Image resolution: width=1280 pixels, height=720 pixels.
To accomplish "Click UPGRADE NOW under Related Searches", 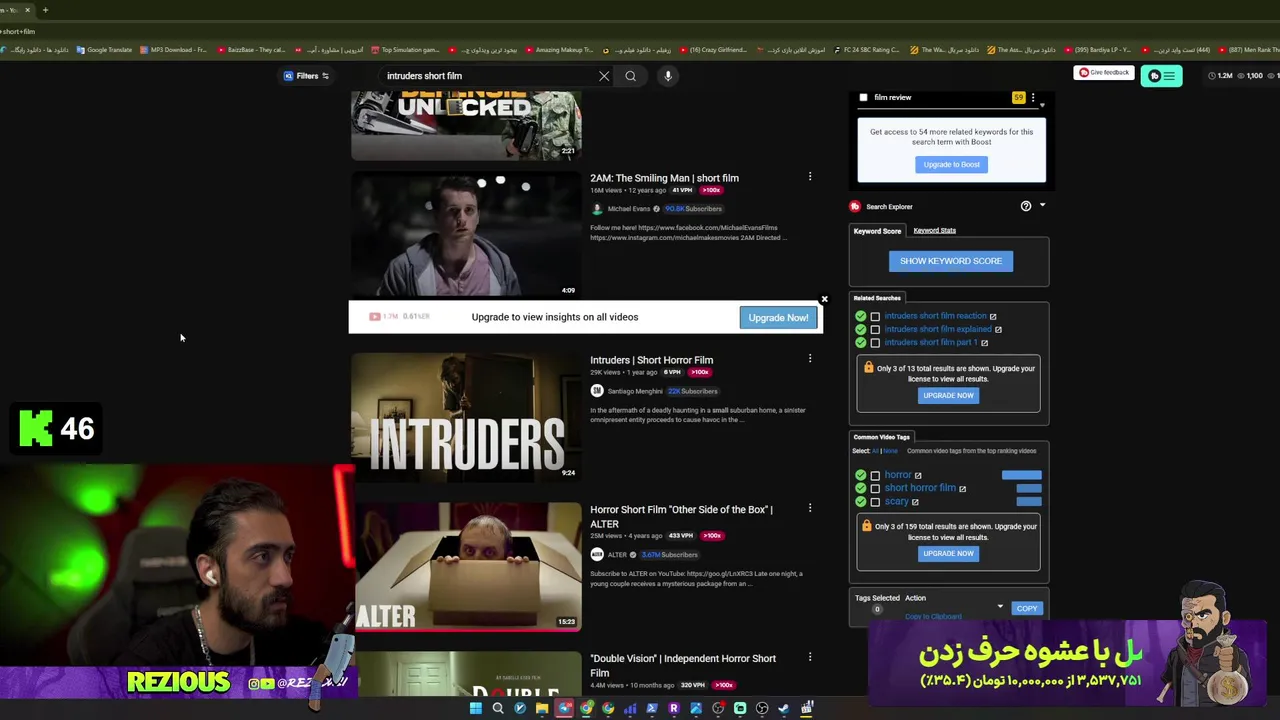I will point(948,395).
